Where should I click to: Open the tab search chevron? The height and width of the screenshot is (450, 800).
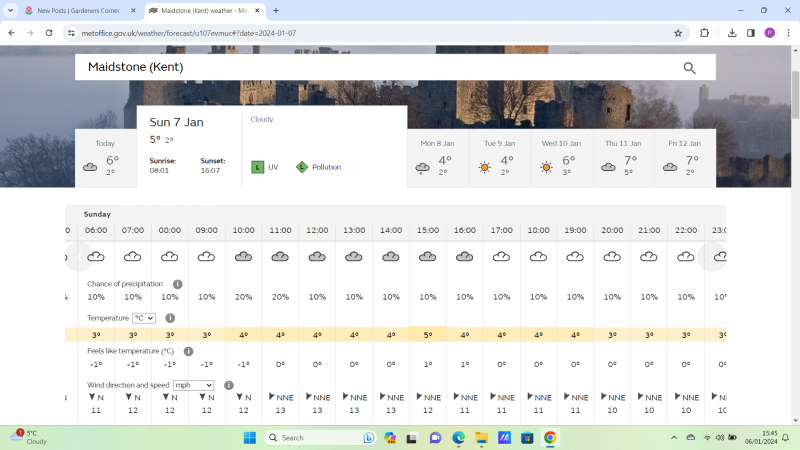coord(10,10)
